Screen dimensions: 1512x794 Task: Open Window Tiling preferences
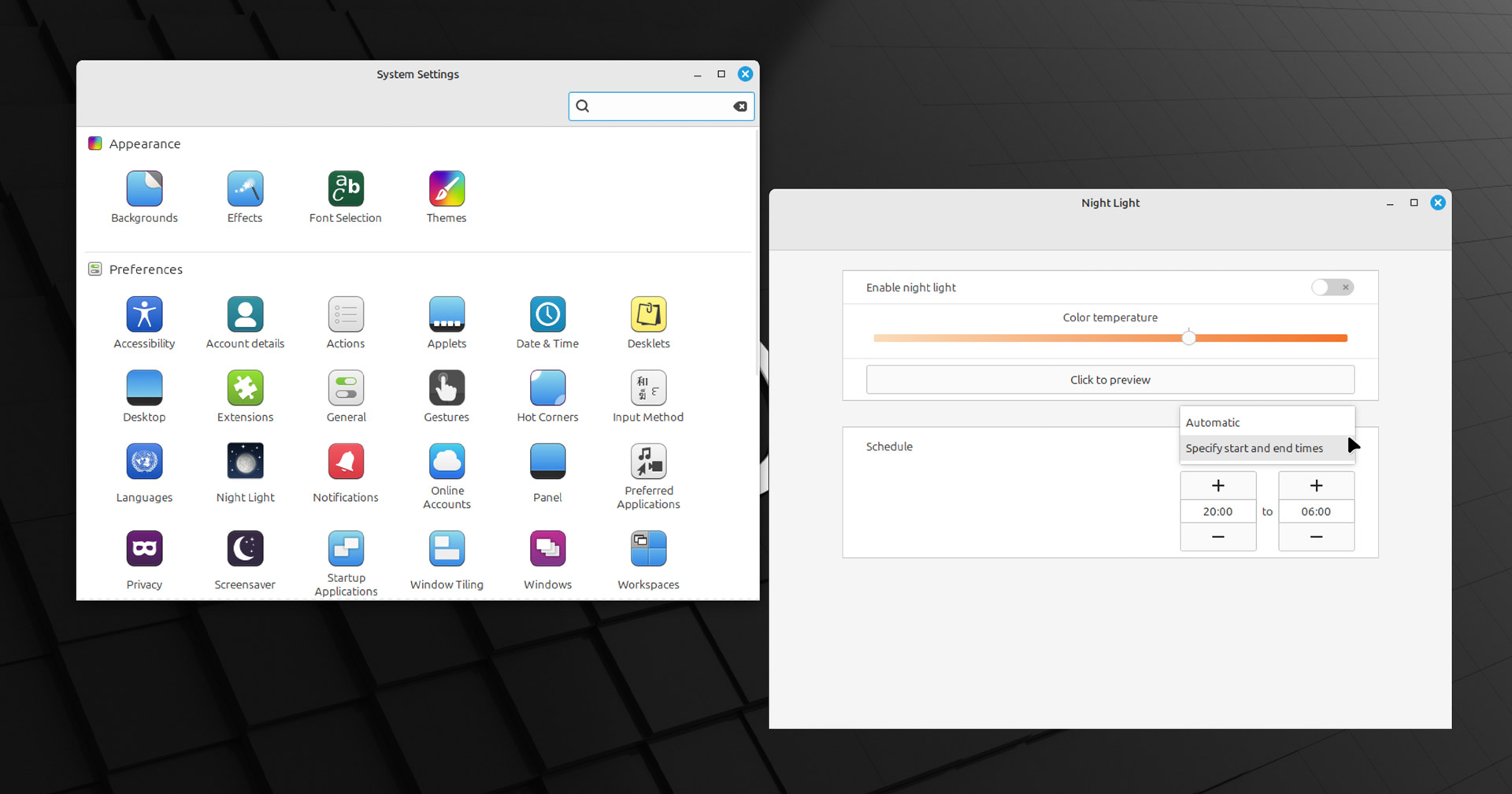[447, 548]
